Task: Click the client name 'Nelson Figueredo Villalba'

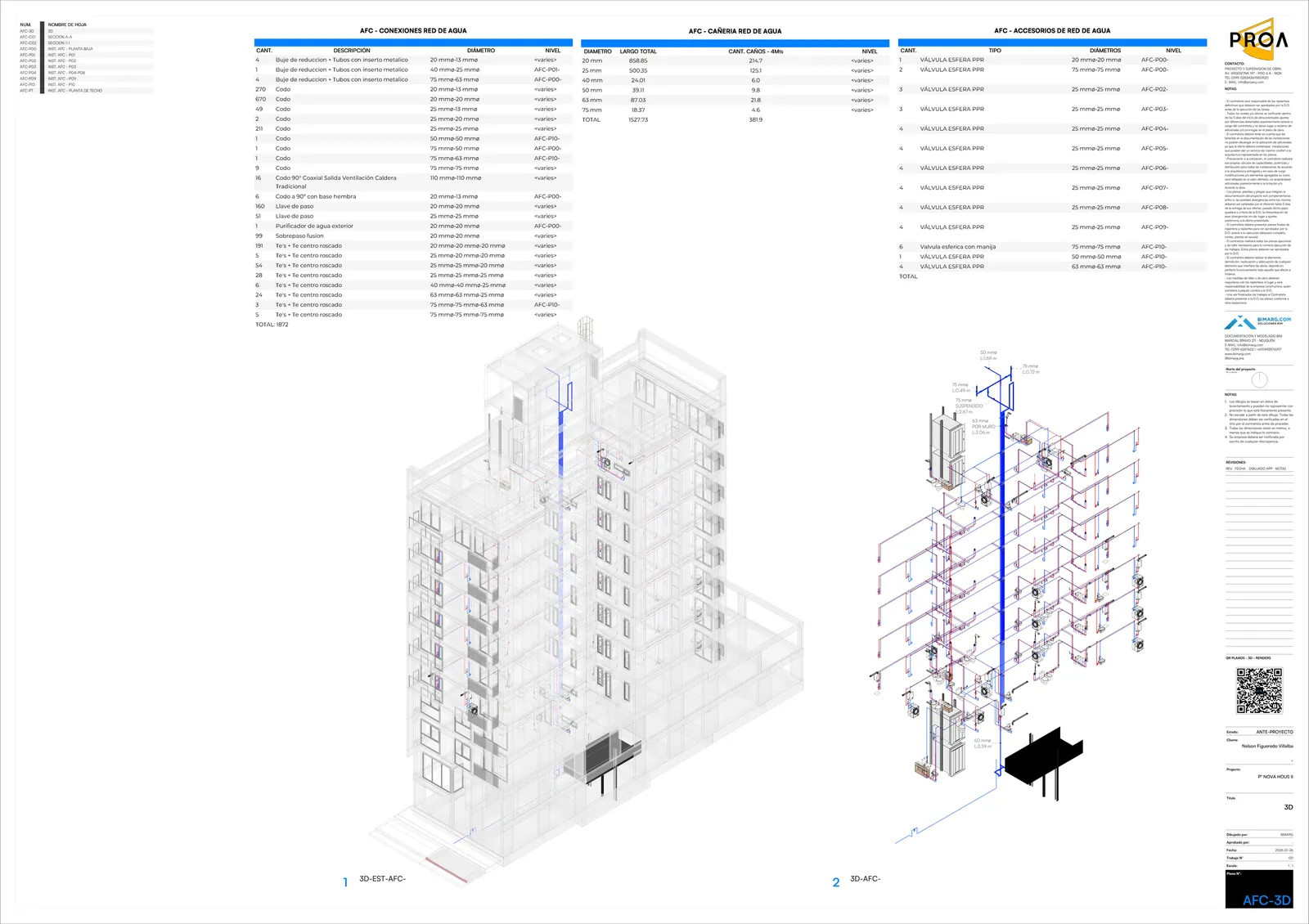Action: 1267,746
